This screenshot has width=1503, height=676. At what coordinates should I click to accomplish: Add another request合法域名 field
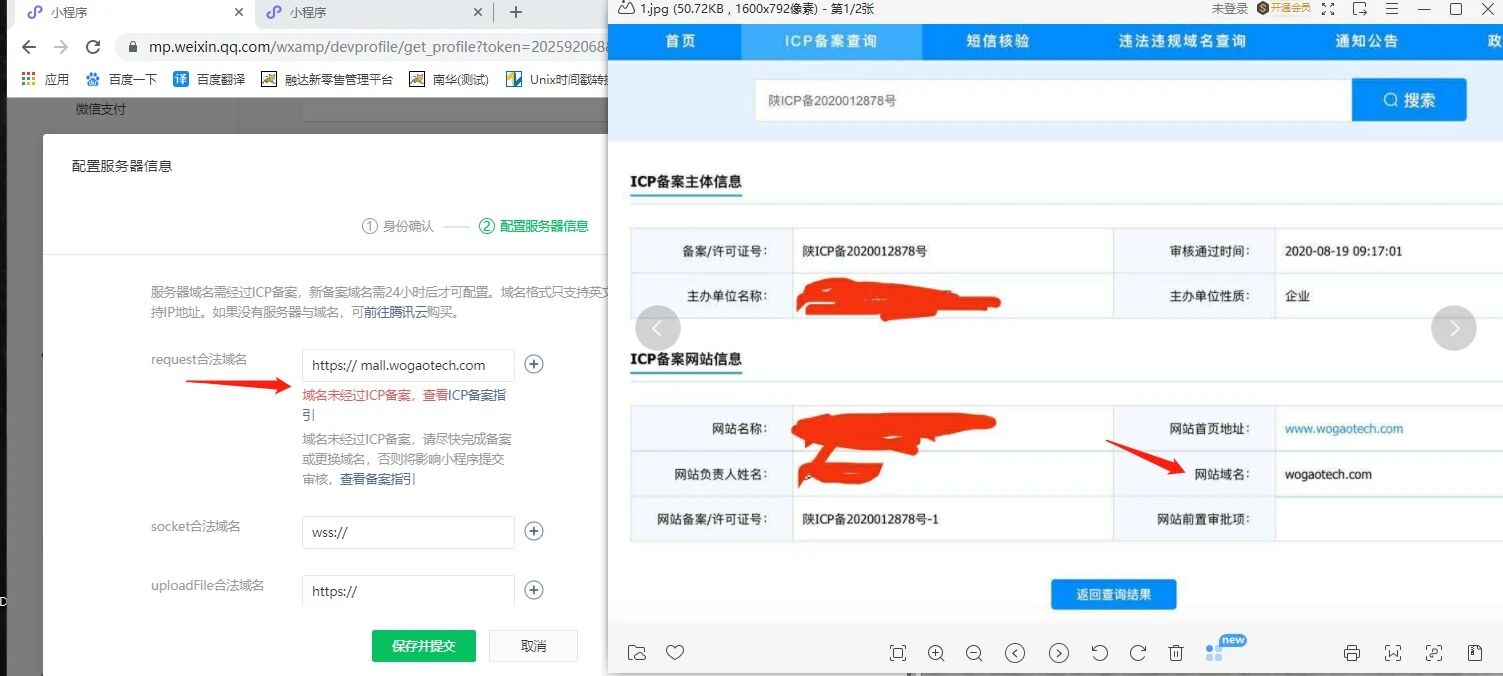[534, 364]
